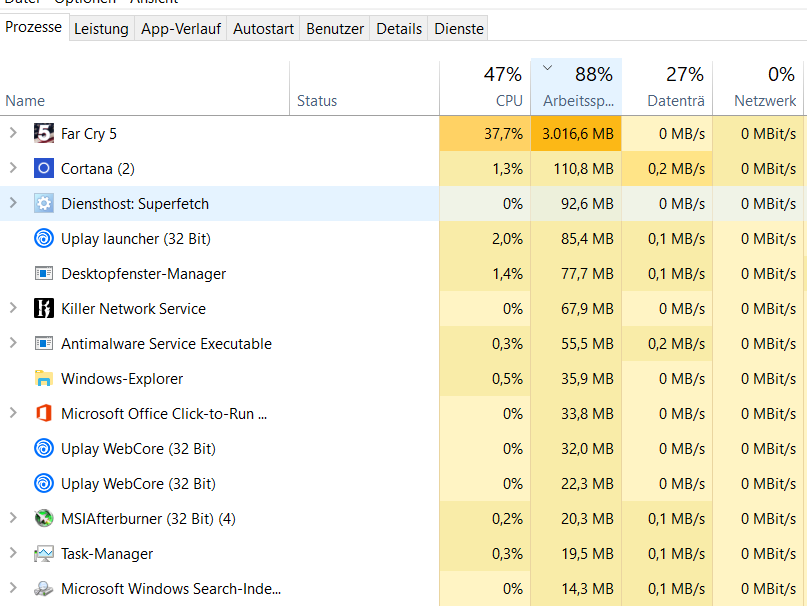Click the Uplay launcher icon
Viewport: 807px width, 606px height.
pyautogui.click(x=43, y=239)
